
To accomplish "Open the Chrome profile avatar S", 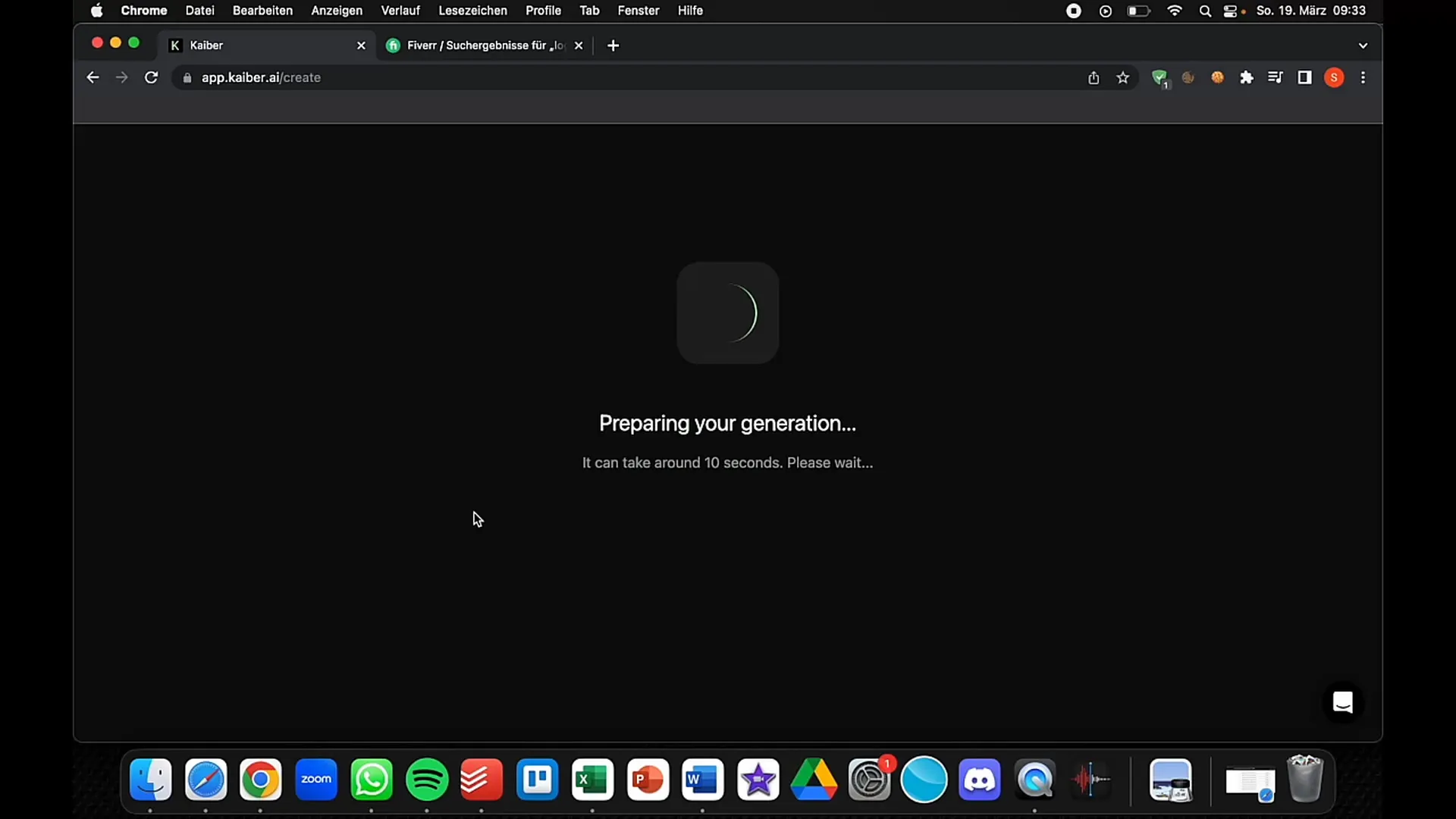I will pos(1334,77).
